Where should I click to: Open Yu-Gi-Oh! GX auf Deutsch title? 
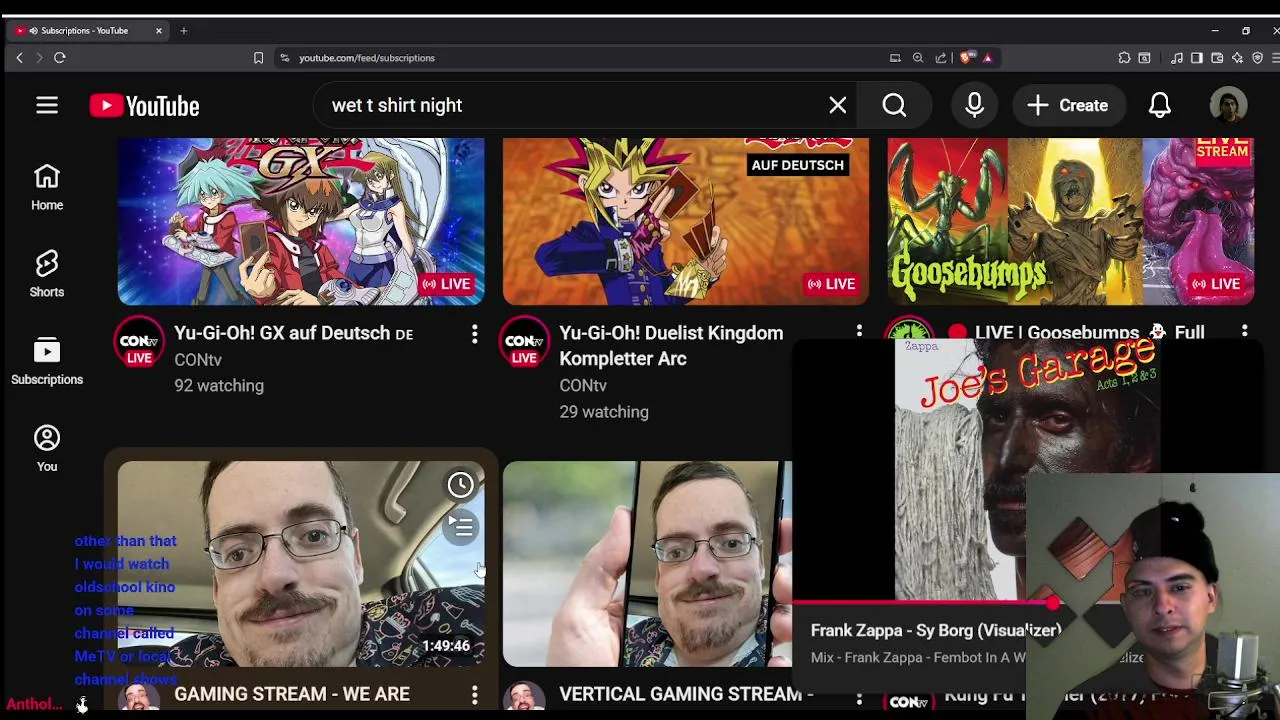[294, 333]
